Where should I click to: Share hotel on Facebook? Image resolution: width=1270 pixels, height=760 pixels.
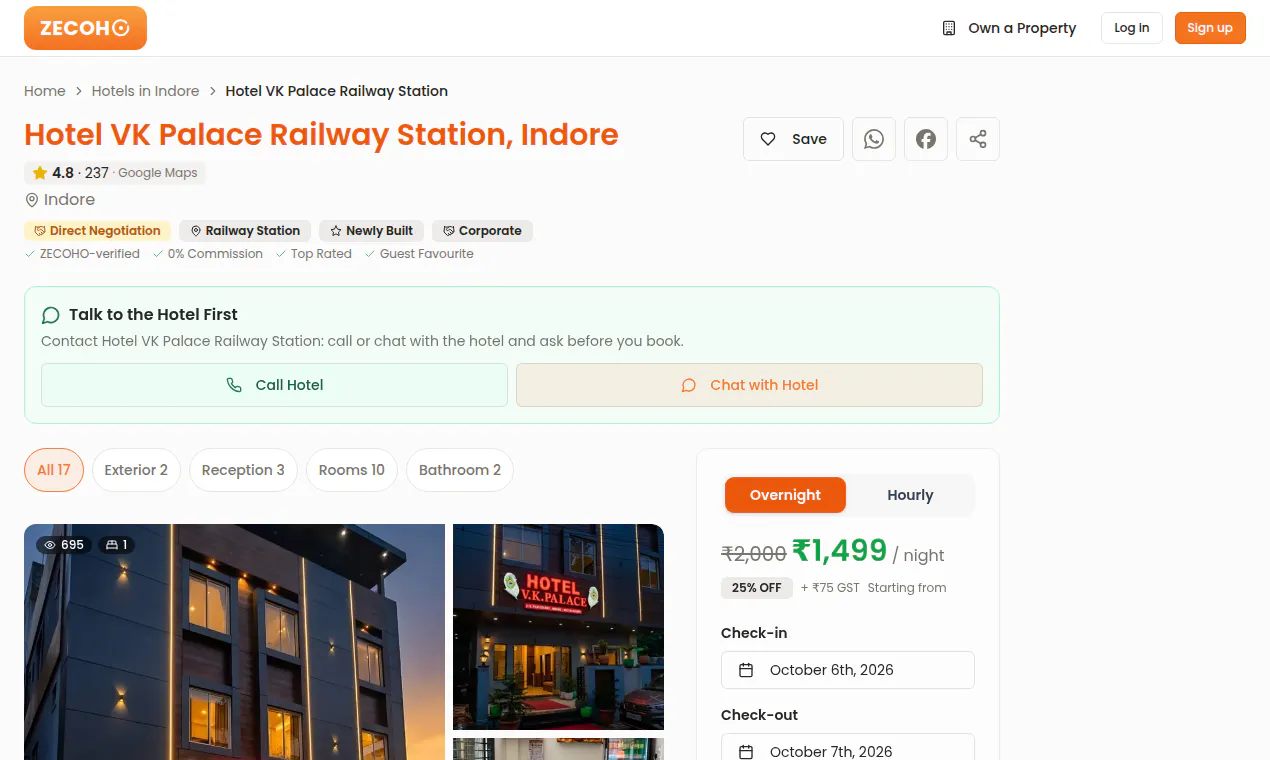(x=926, y=139)
